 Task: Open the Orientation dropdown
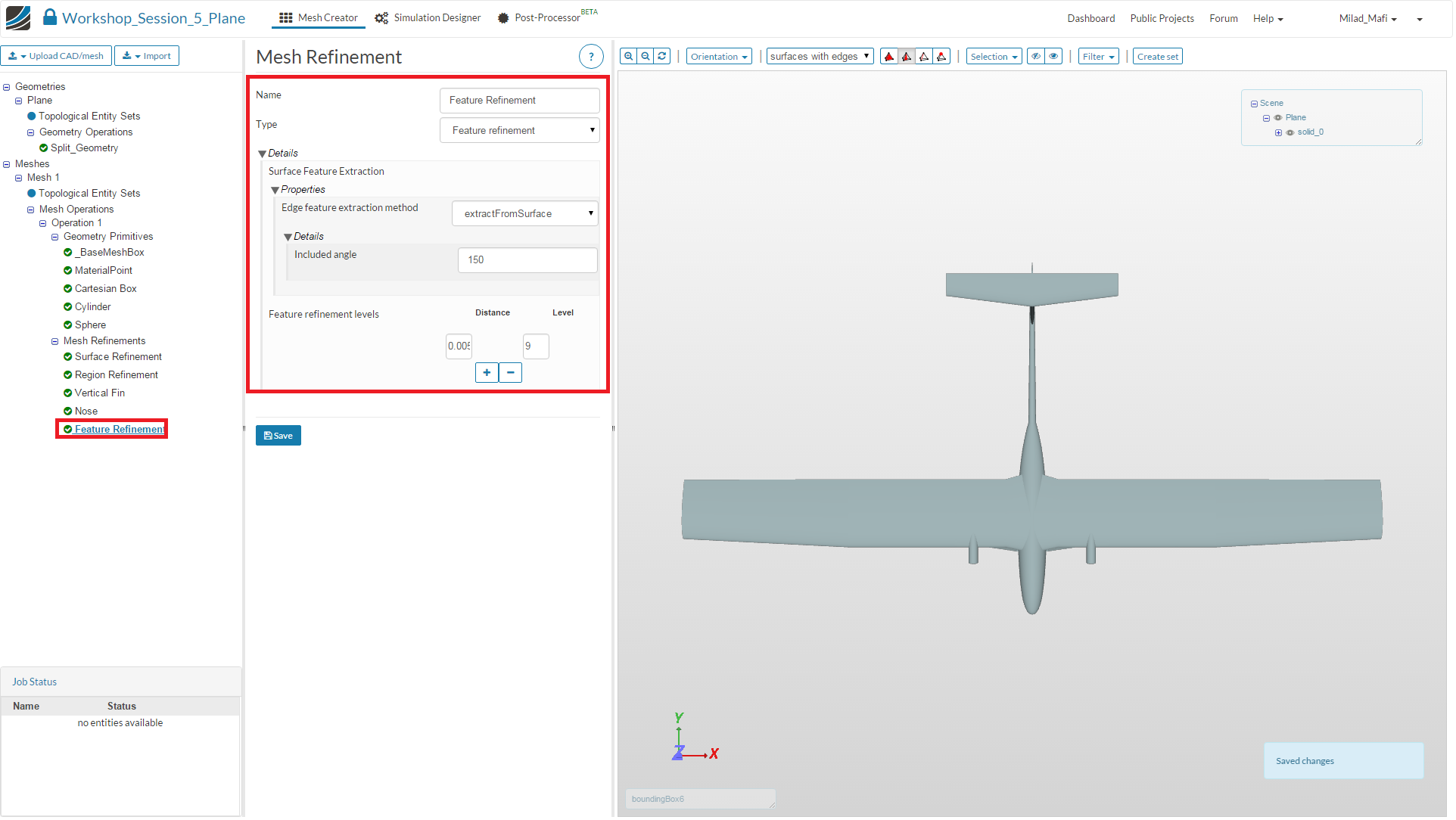720,57
